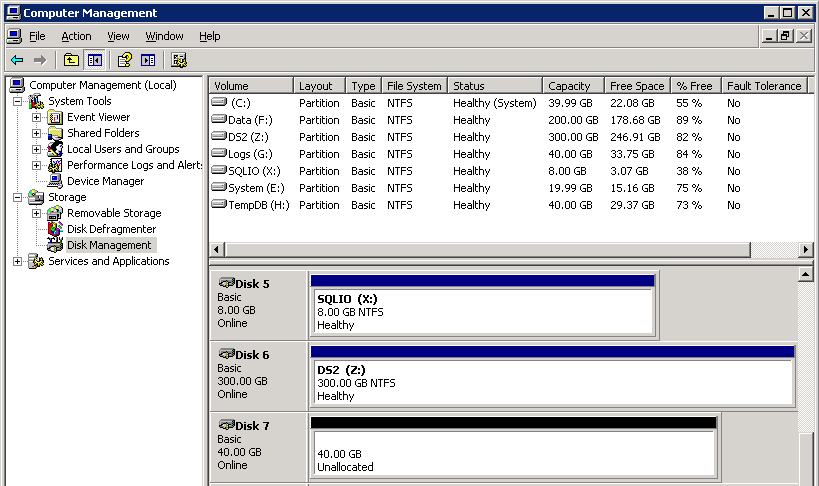
Task: Select the TempDB (H:) volume row
Action: tap(244, 205)
